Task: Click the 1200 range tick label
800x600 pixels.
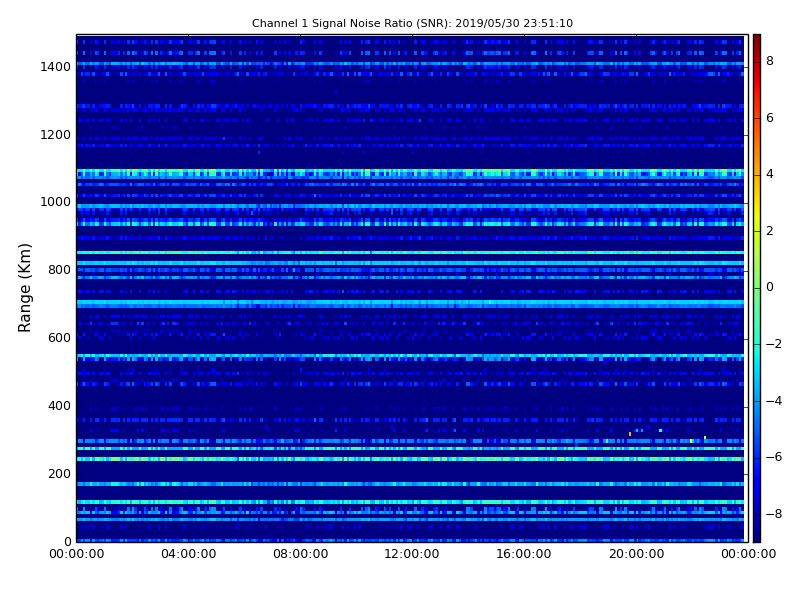Action: click(56, 135)
